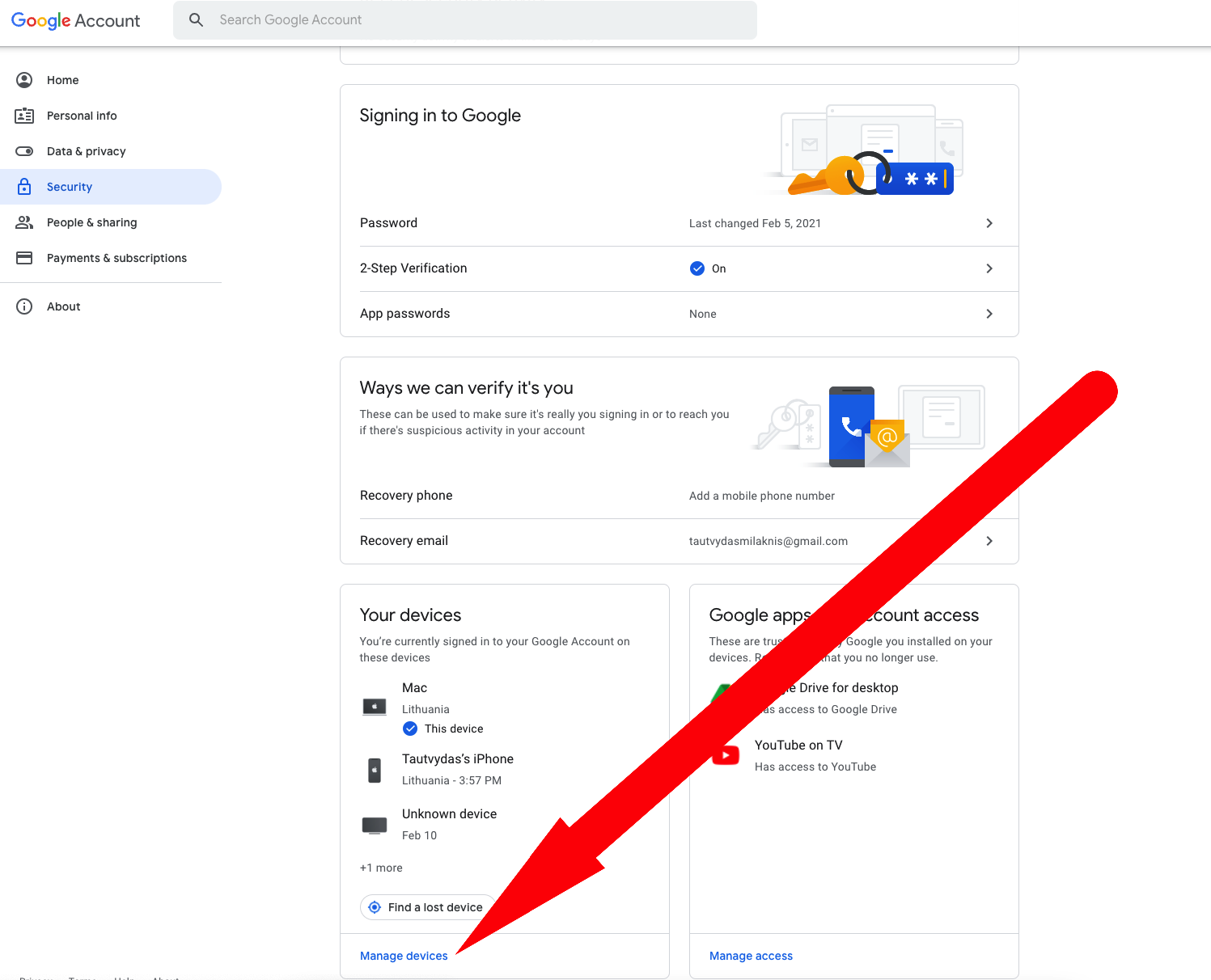Click Manage devices link
The width and height of the screenshot is (1211, 980).
(404, 956)
